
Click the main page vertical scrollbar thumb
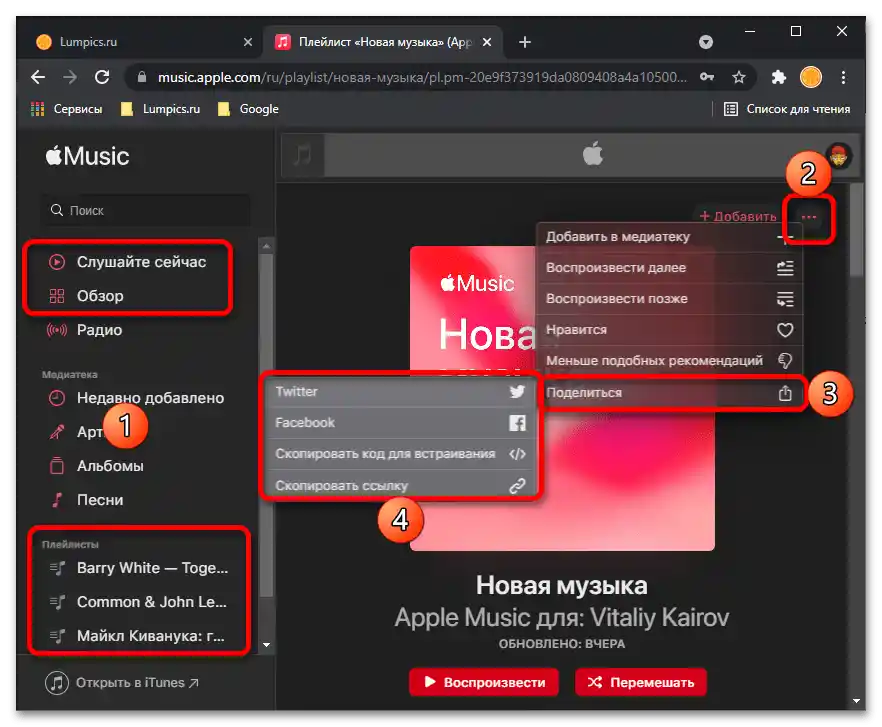(856, 230)
